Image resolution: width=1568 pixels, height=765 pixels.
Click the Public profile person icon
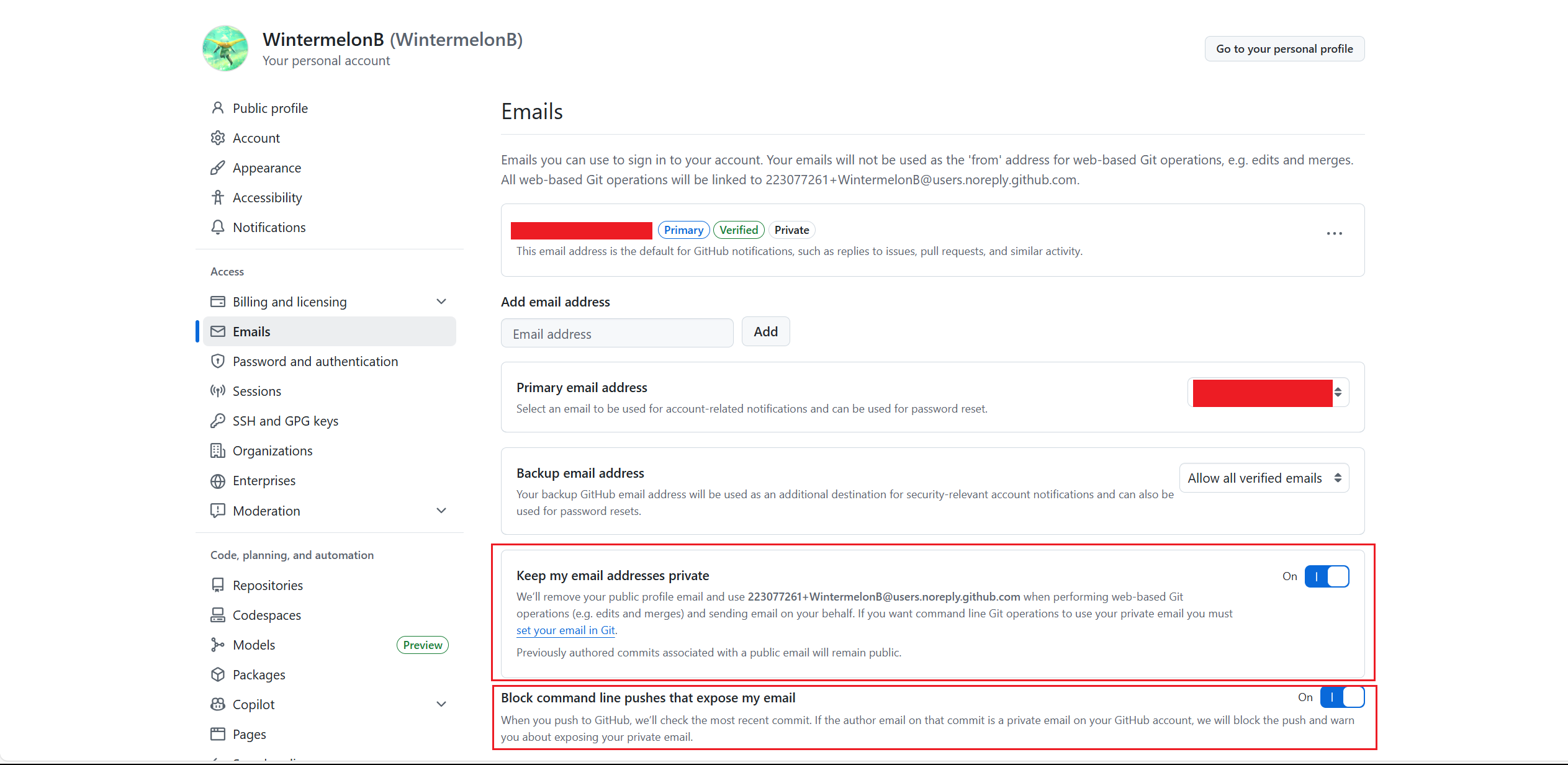click(217, 108)
